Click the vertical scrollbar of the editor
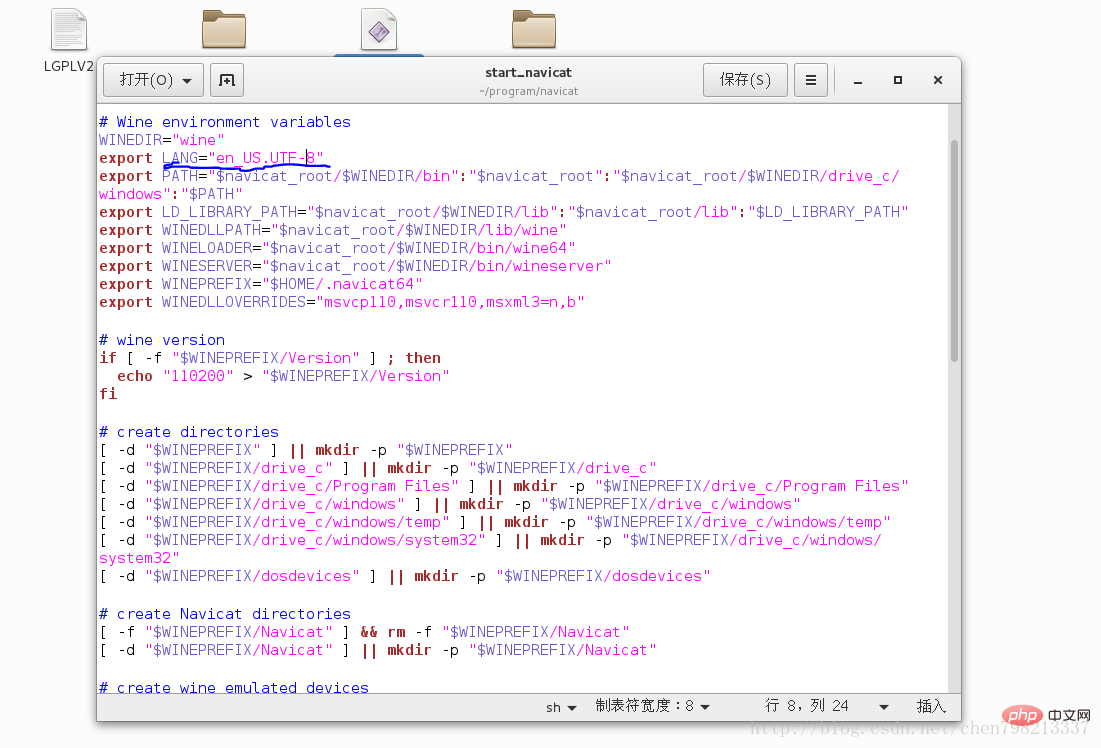Screen dimensions: 1101x748 click(954, 251)
